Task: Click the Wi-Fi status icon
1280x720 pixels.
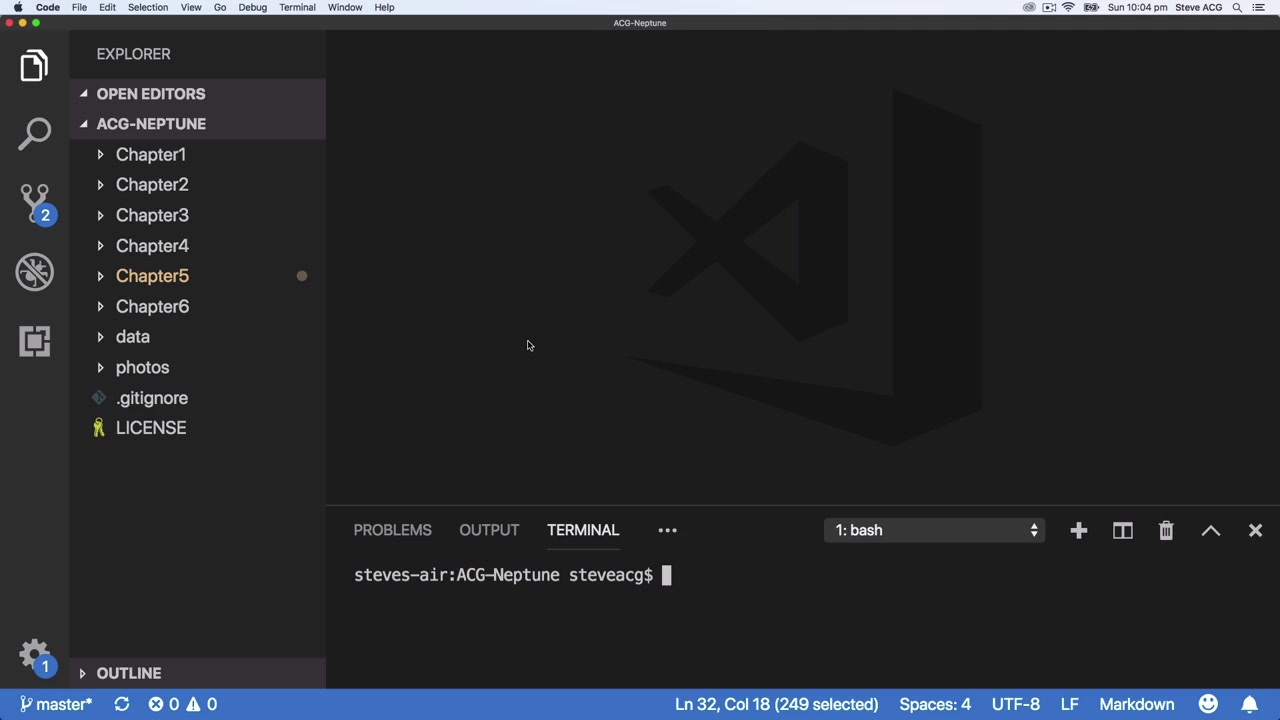Action: tap(1068, 7)
